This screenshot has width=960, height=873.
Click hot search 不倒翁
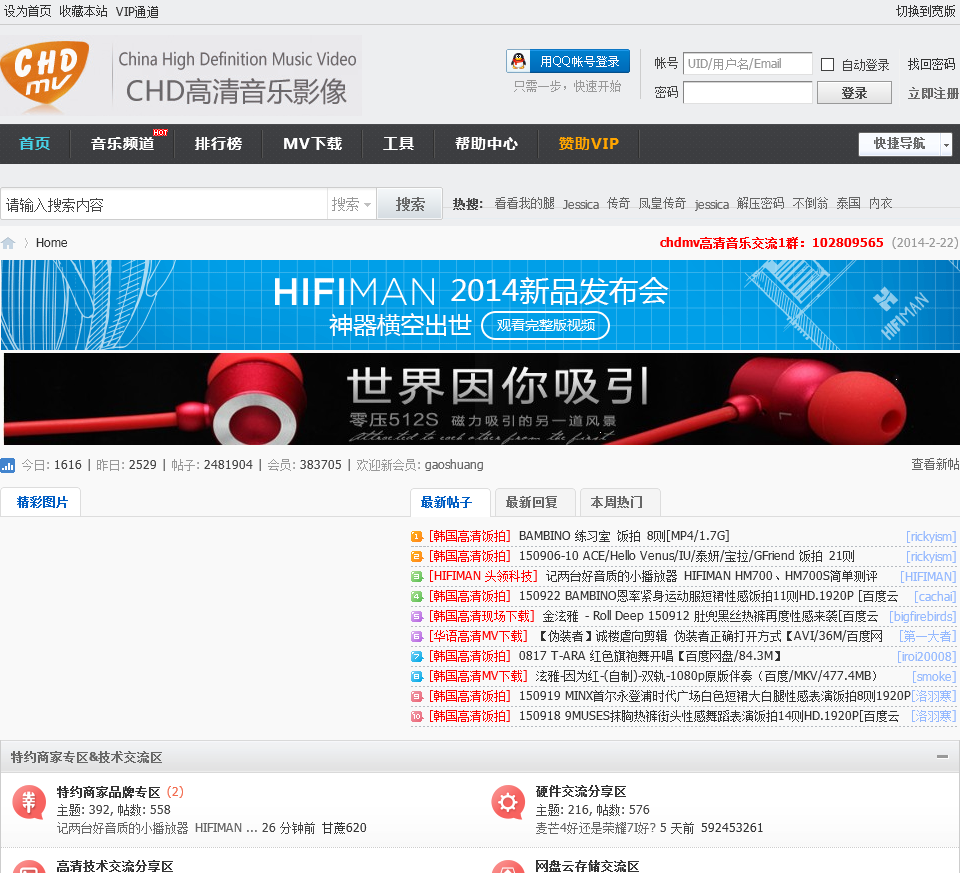[x=810, y=203]
